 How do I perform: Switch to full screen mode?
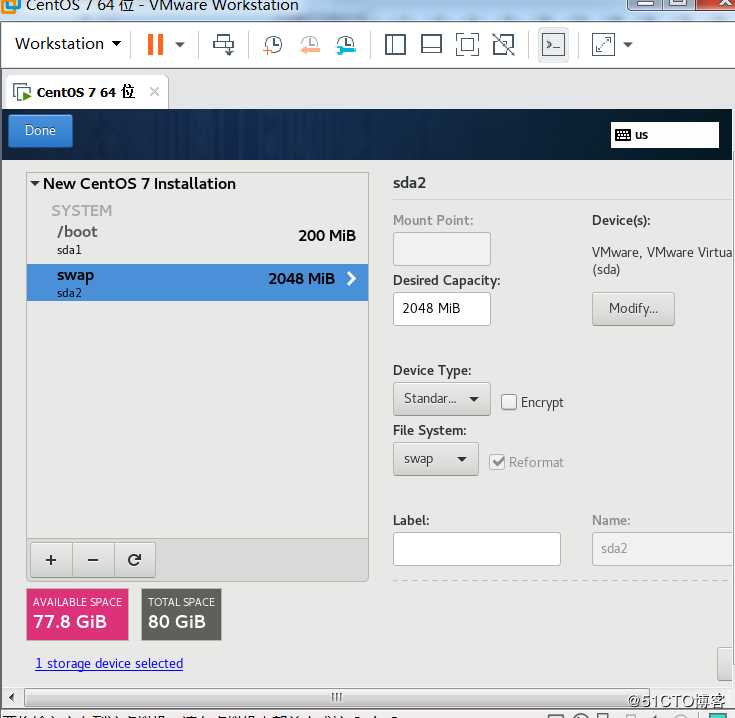pyautogui.click(x=467, y=45)
